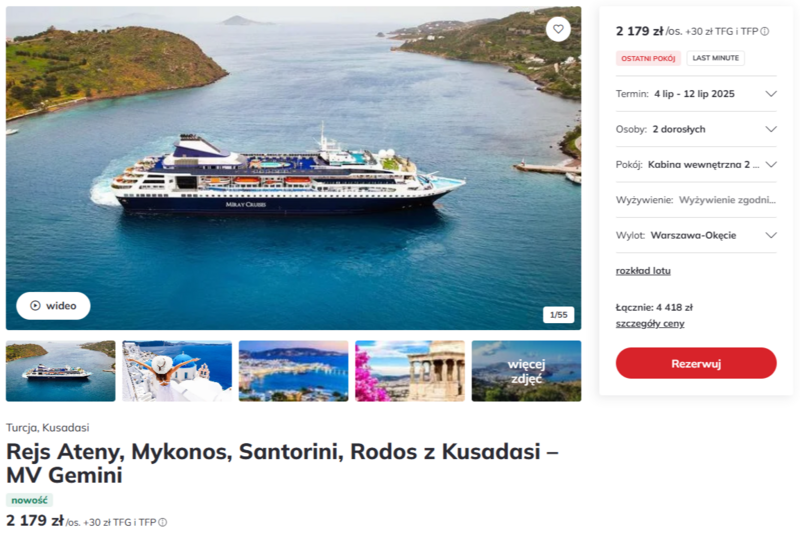Click the red Rezerwuj button
Viewport: 800px width, 534px height.
tap(696, 364)
